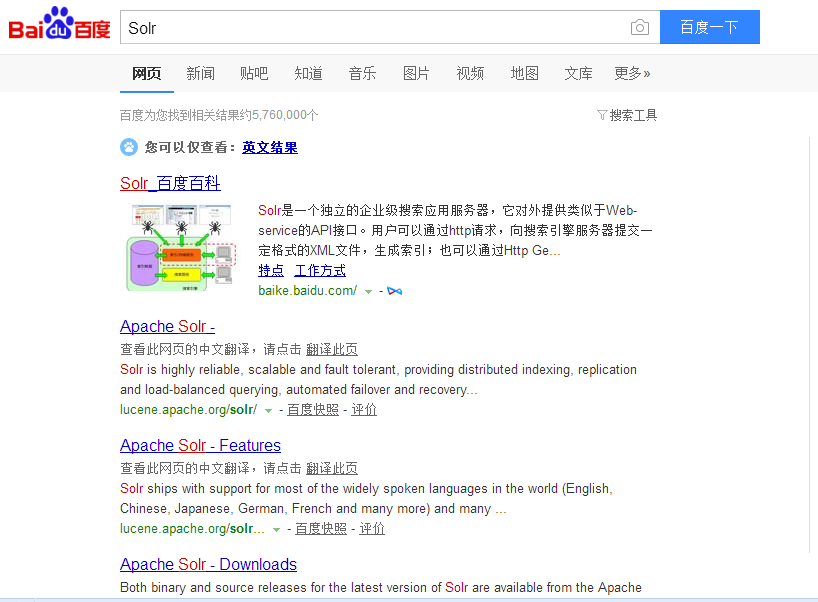Open the 贴吧 tab
The height and width of the screenshot is (602, 818).
pyautogui.click(x=254, y=74)
